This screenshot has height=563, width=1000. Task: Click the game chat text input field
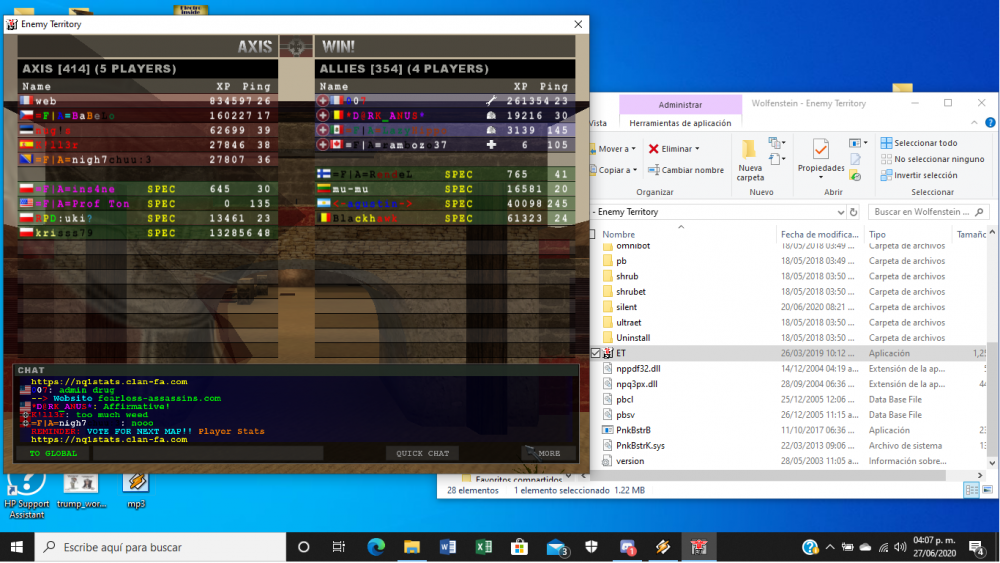click(x=208, y=453)
